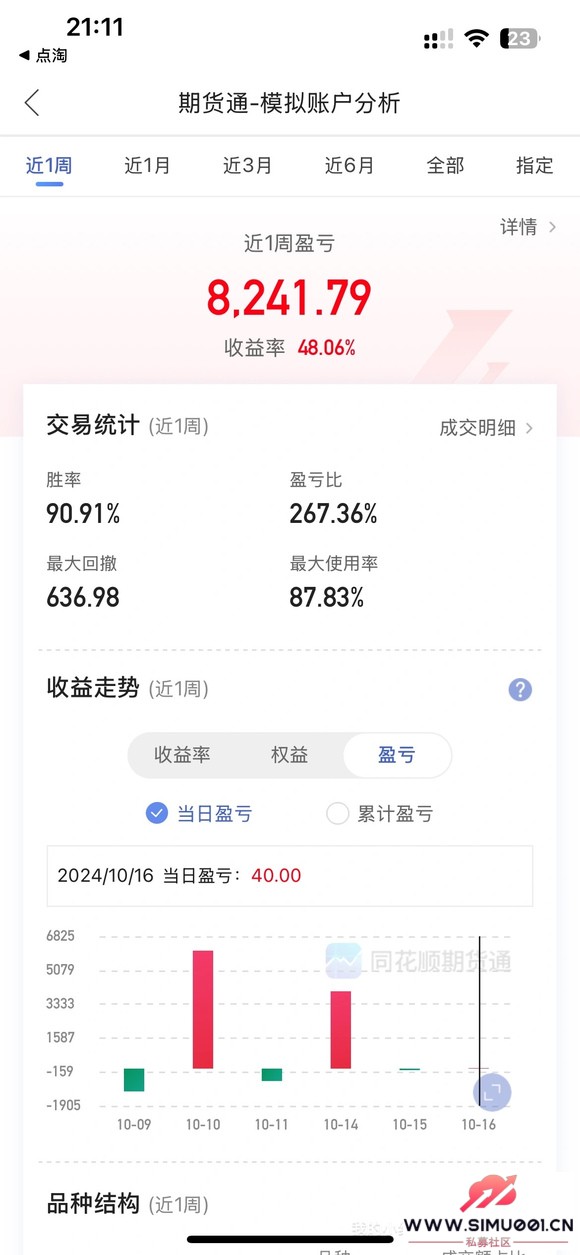The height and width of the screenshot is (1255, 580).
Task: Tap the 10-10 red profit bar
Action: tap(203, 1009)
